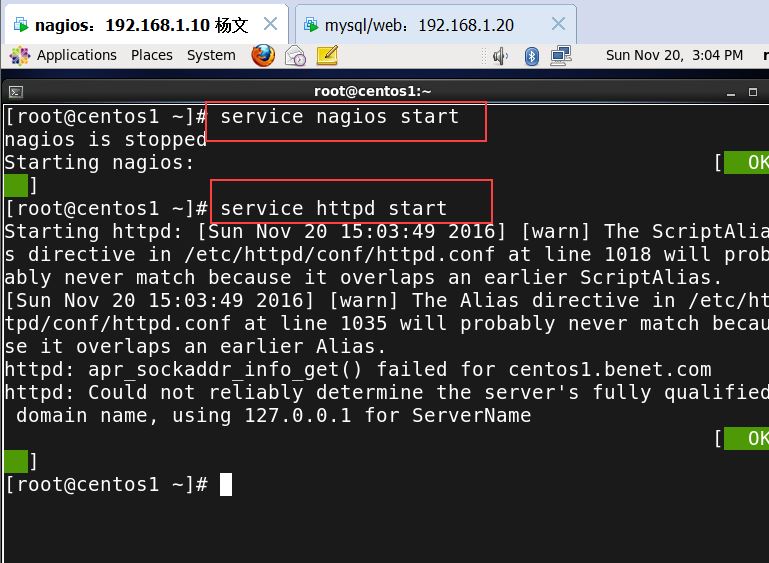769x563 pixels.
Task: Click the VM icon on mysql/web tab
Action: pos(311,25)
